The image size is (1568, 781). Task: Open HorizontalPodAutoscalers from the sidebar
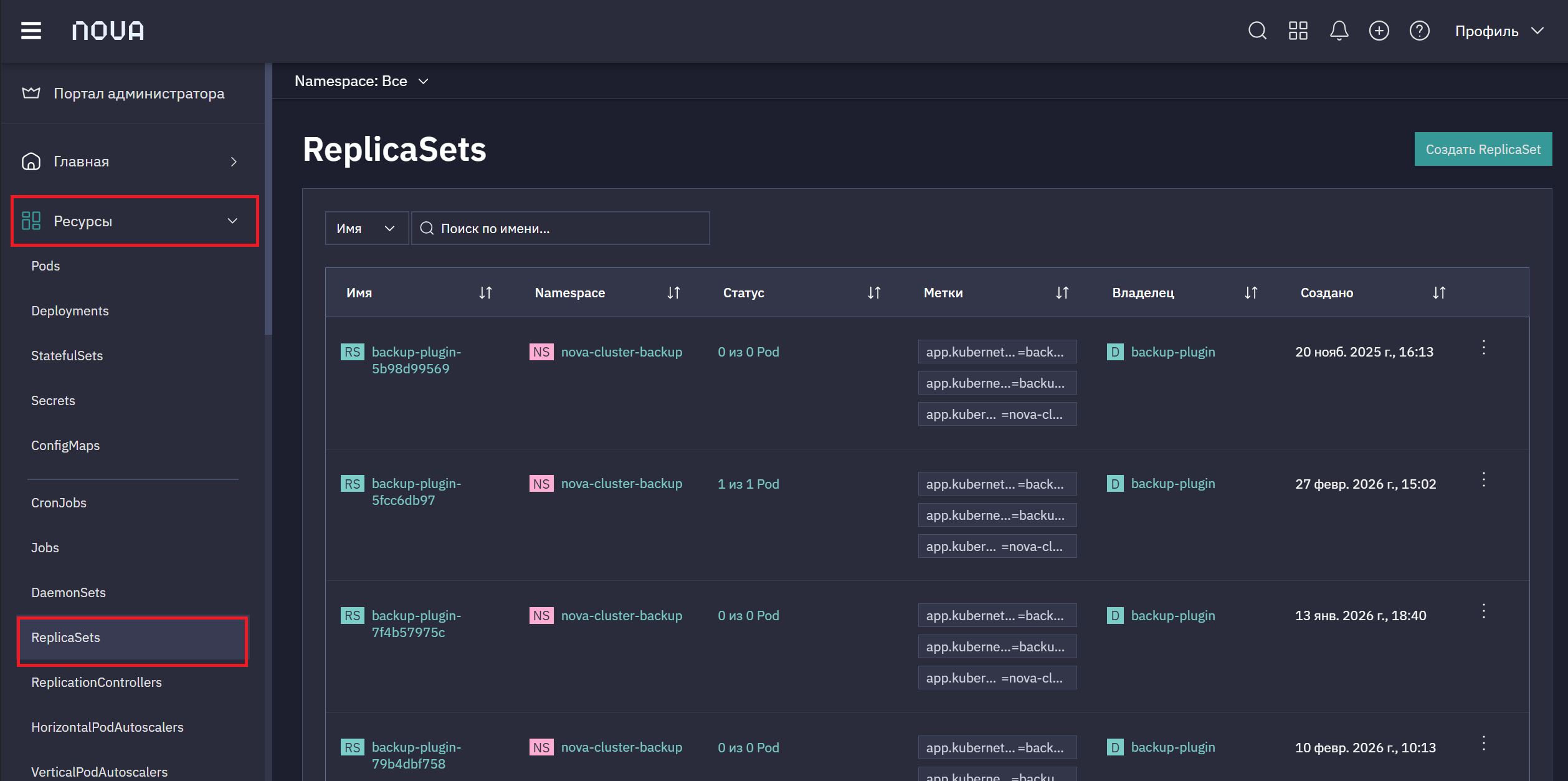pyautogui.click(x=107, y=727)
